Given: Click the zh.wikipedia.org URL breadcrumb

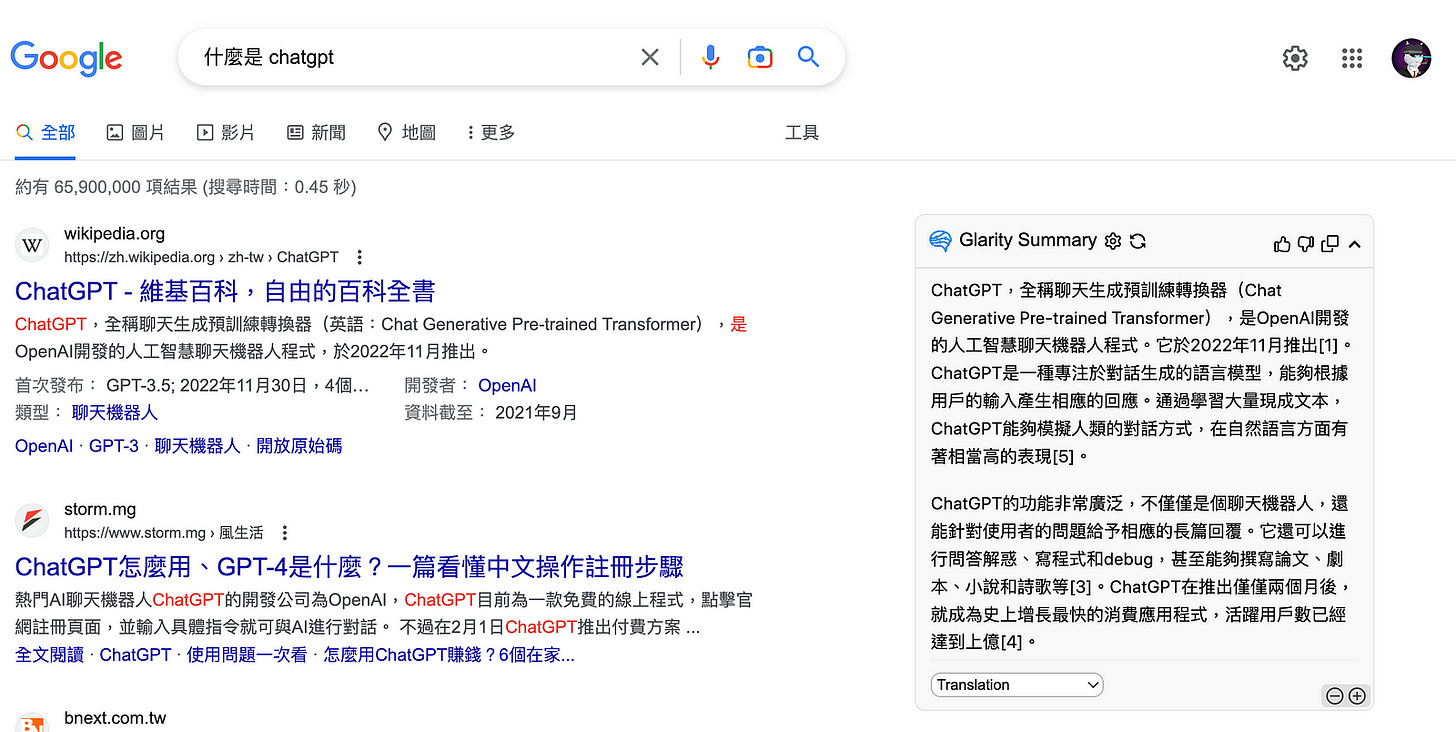Looking at the screenshot, I should click(x=201, y=257).
